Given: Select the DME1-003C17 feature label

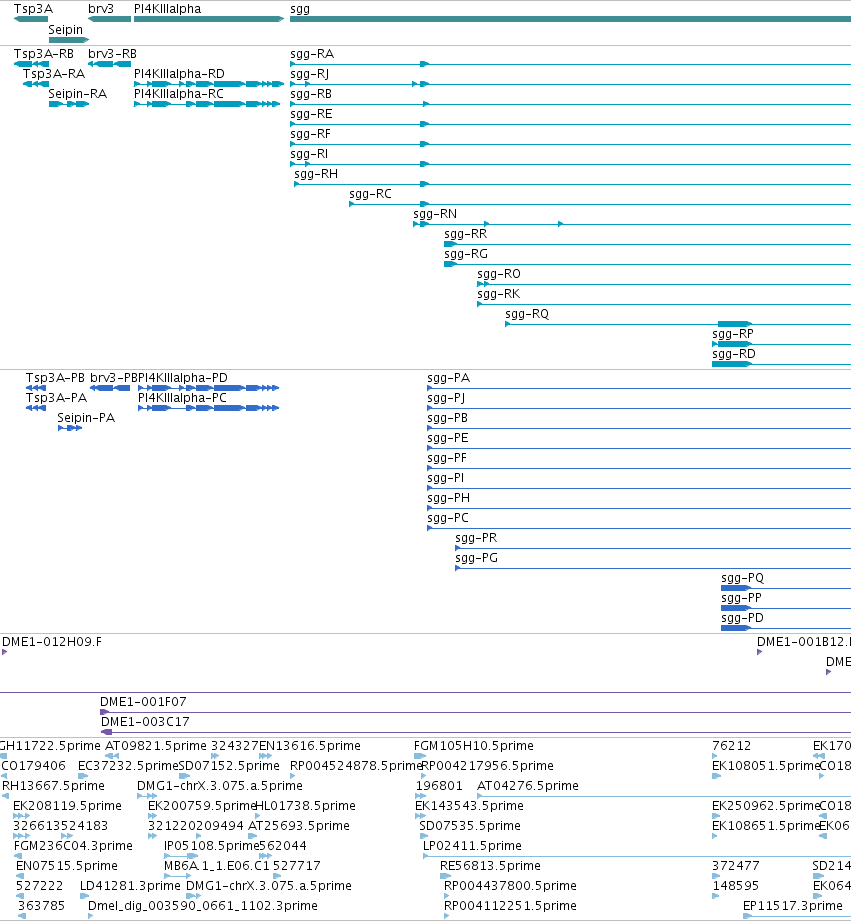Looking at the screenshot, I should click(x=145, y=721).
